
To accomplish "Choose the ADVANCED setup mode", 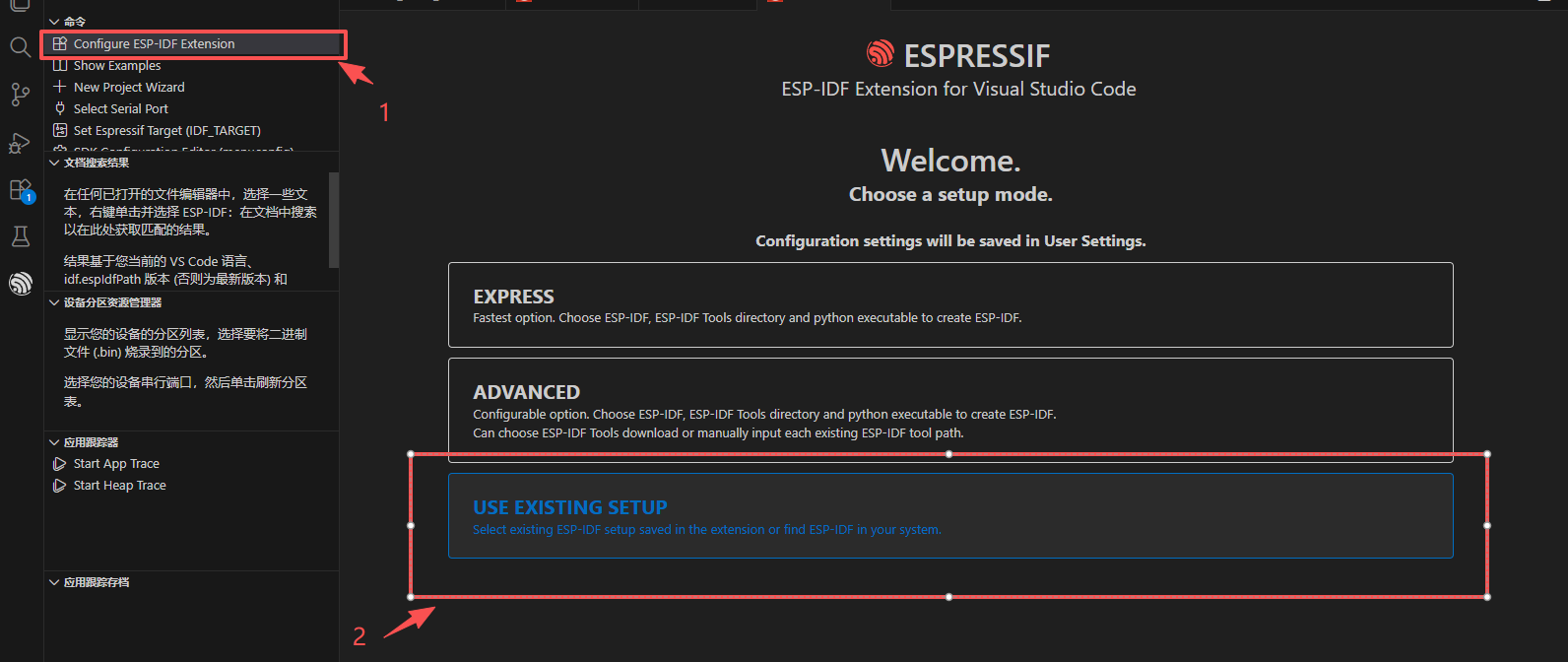I will pos(950,410).
